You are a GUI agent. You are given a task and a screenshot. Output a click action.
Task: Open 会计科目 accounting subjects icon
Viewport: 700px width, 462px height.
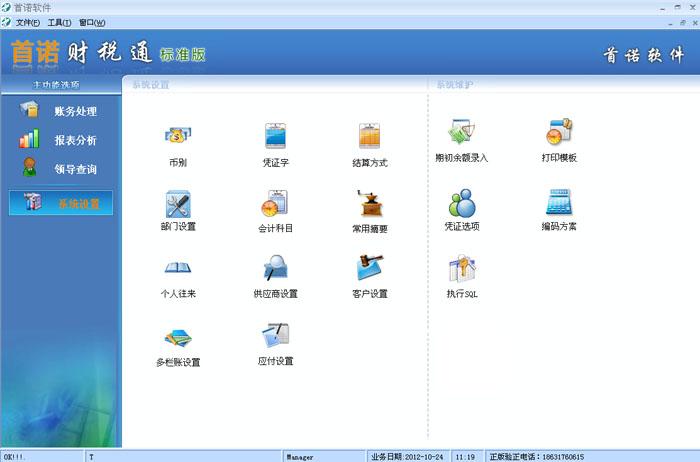coord(275,204)
